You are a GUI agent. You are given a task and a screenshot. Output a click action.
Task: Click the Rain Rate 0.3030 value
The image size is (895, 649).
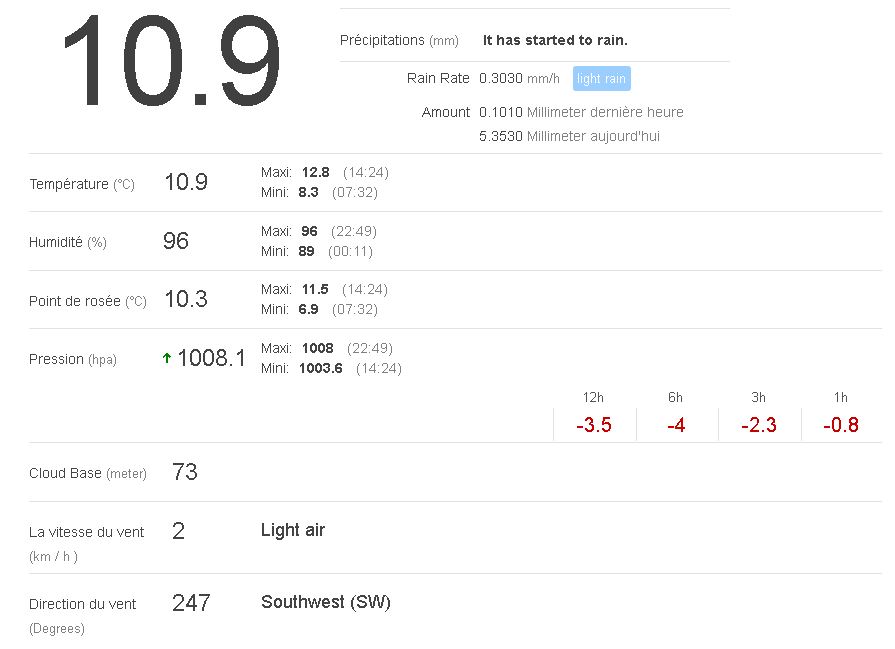[x=501, y=78]
